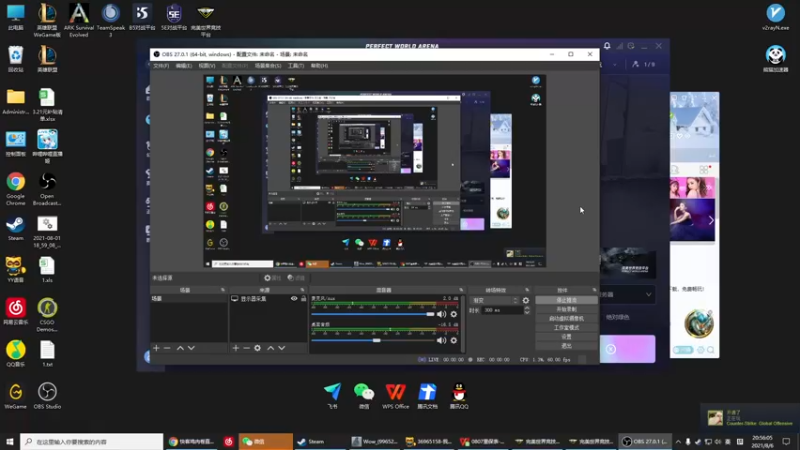
Task: Pop out the Scenes dock panel
Action: coord(222,290)
